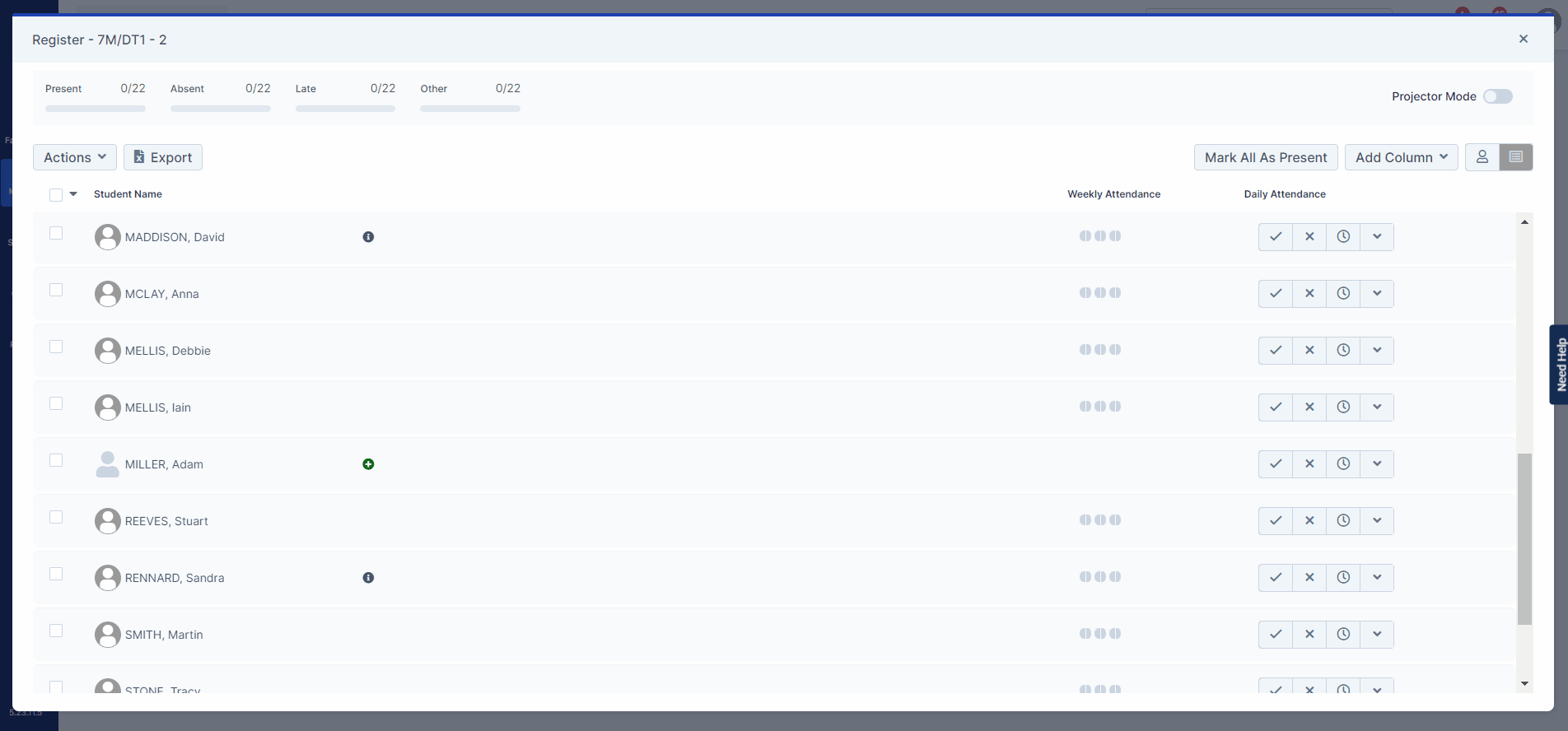Mark MELLIS, Debbie as late
The image size is (1568, 731).
pyautogui.click(x=1343, y=351)
